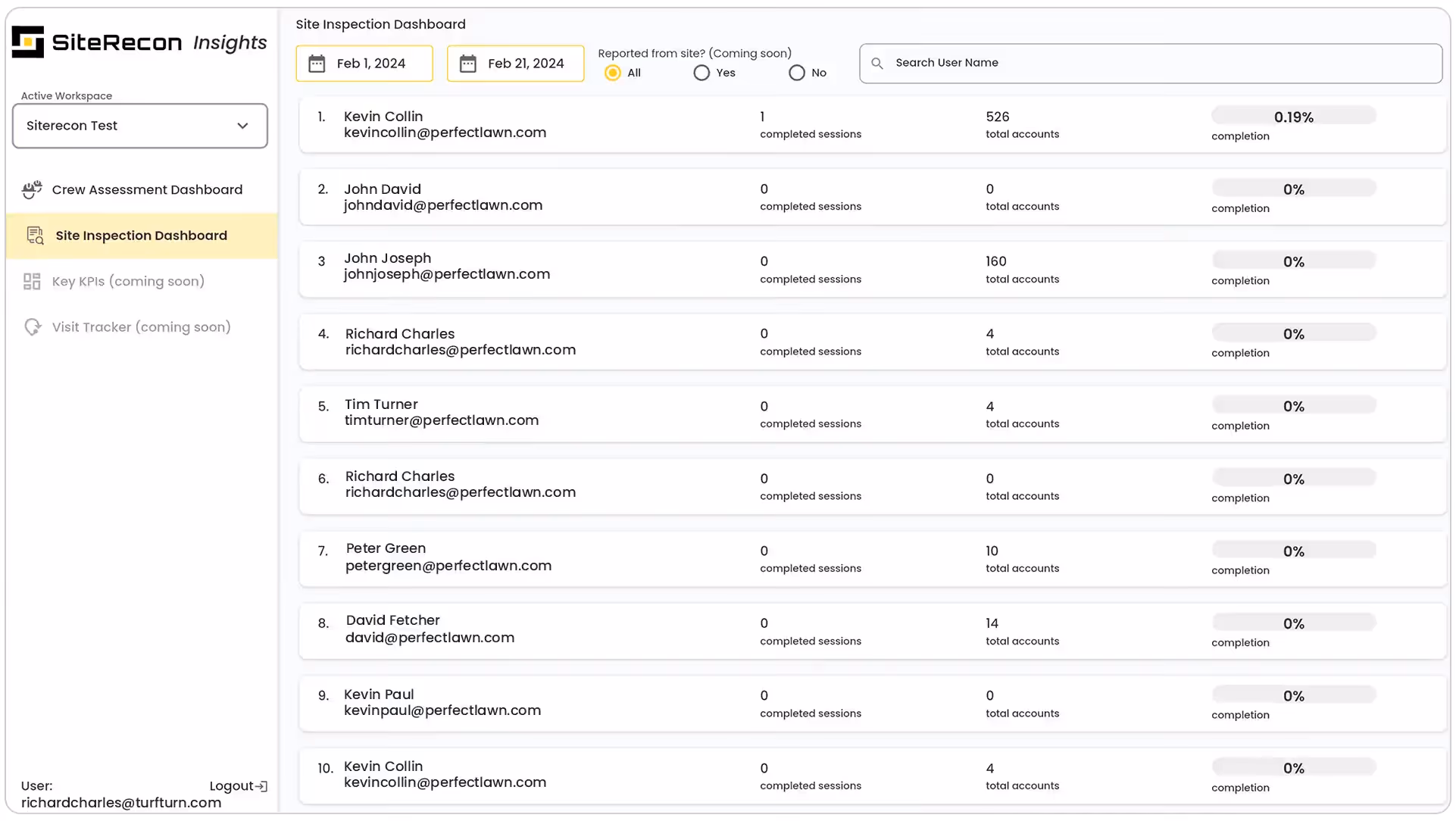Select the No radio option
This screenshot has height=821, width=1456.
coord(797,73)
